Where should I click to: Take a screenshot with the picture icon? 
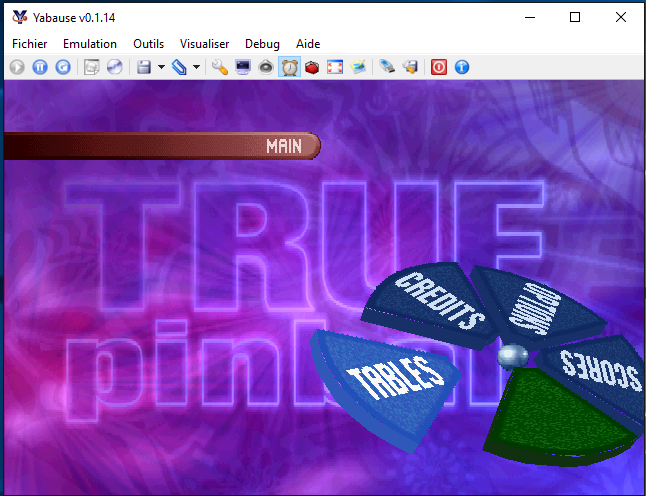(x=358, y=67)
